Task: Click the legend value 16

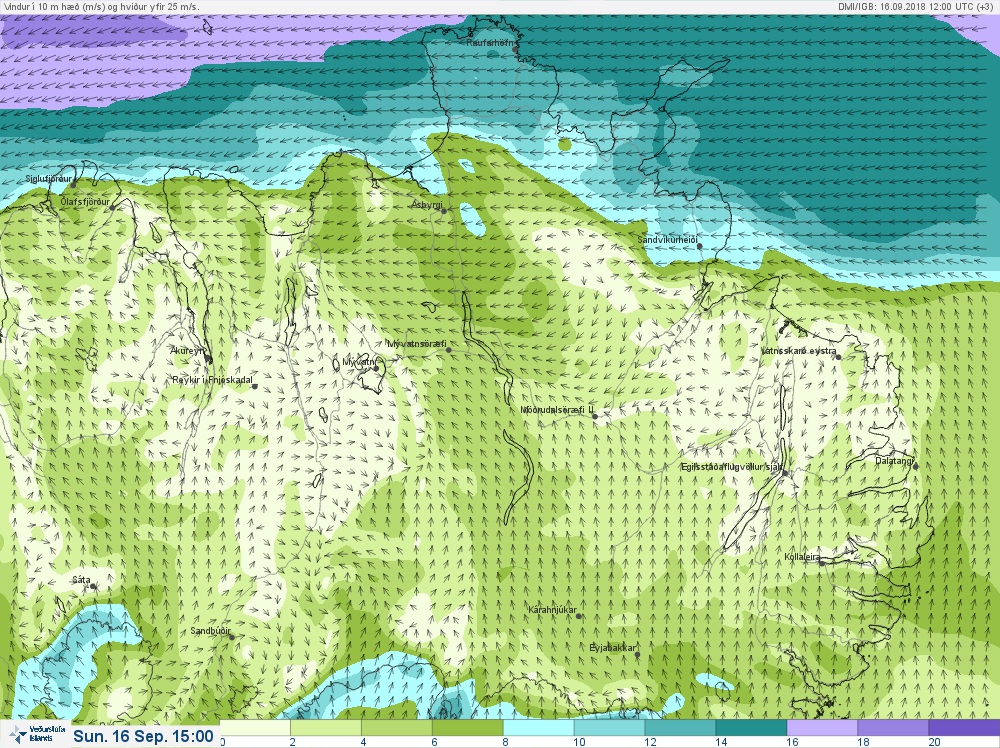Action: click(x=792, y=742)
